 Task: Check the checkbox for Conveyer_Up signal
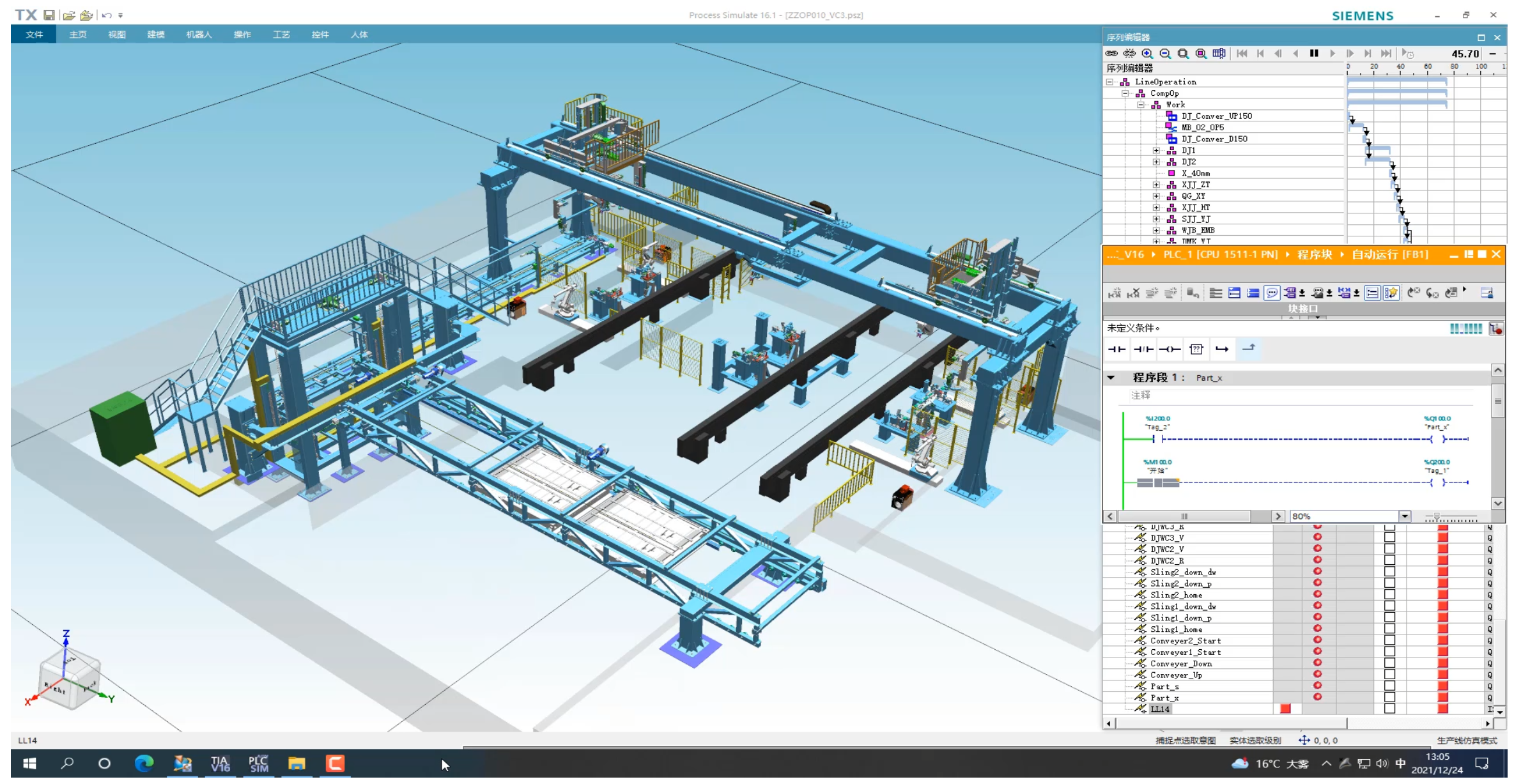click(1389, 675)
